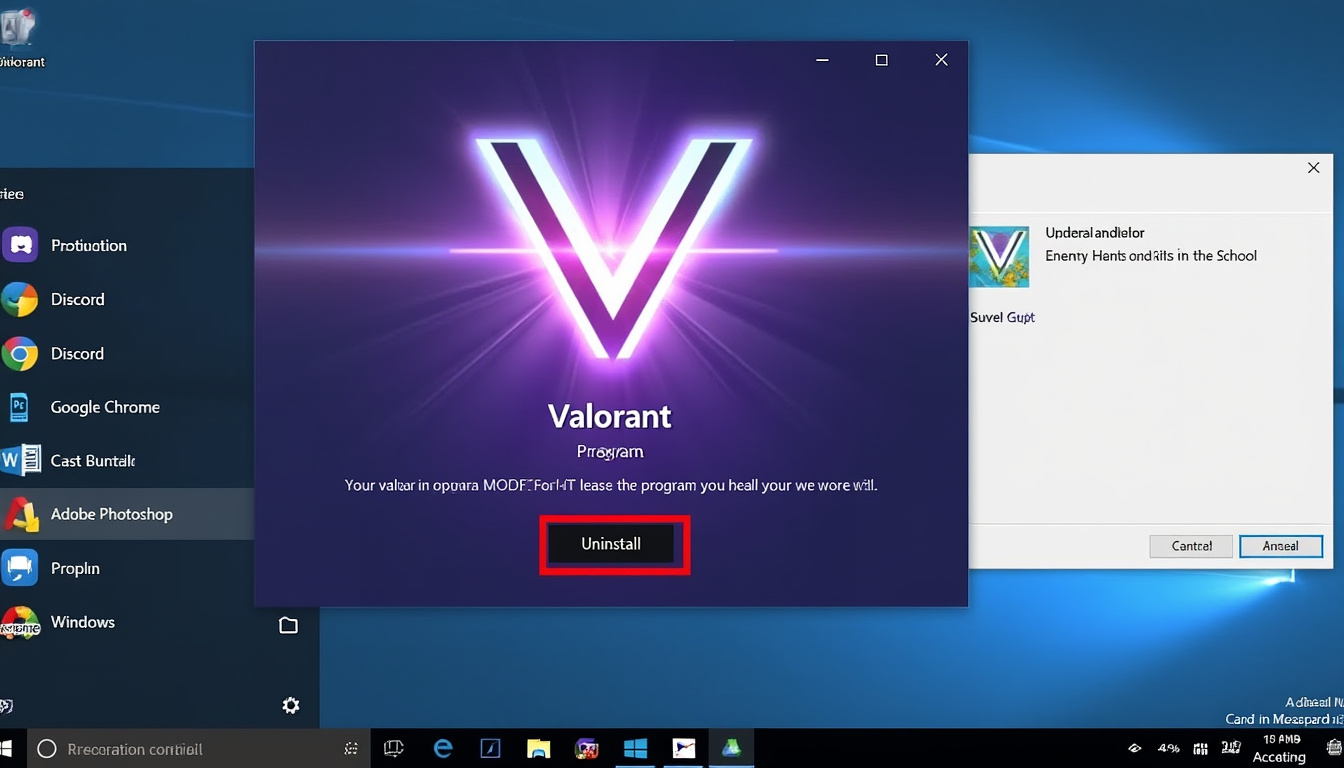The image size is (1344, 768).
Task: Close the side dialog with its X
Action: (1313, 168)
